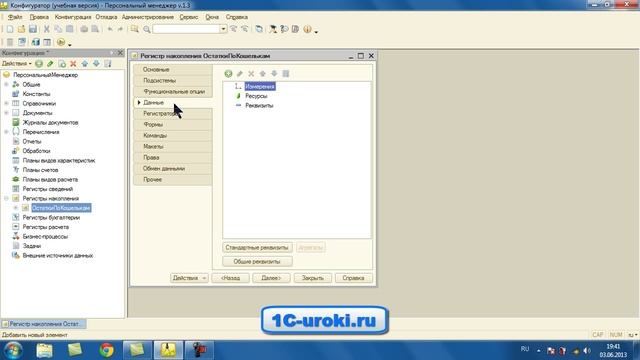The height and width of the screenshot is (360, 640).
Task: Click the New document toolbar icon
Action: [x=10, y=29]
